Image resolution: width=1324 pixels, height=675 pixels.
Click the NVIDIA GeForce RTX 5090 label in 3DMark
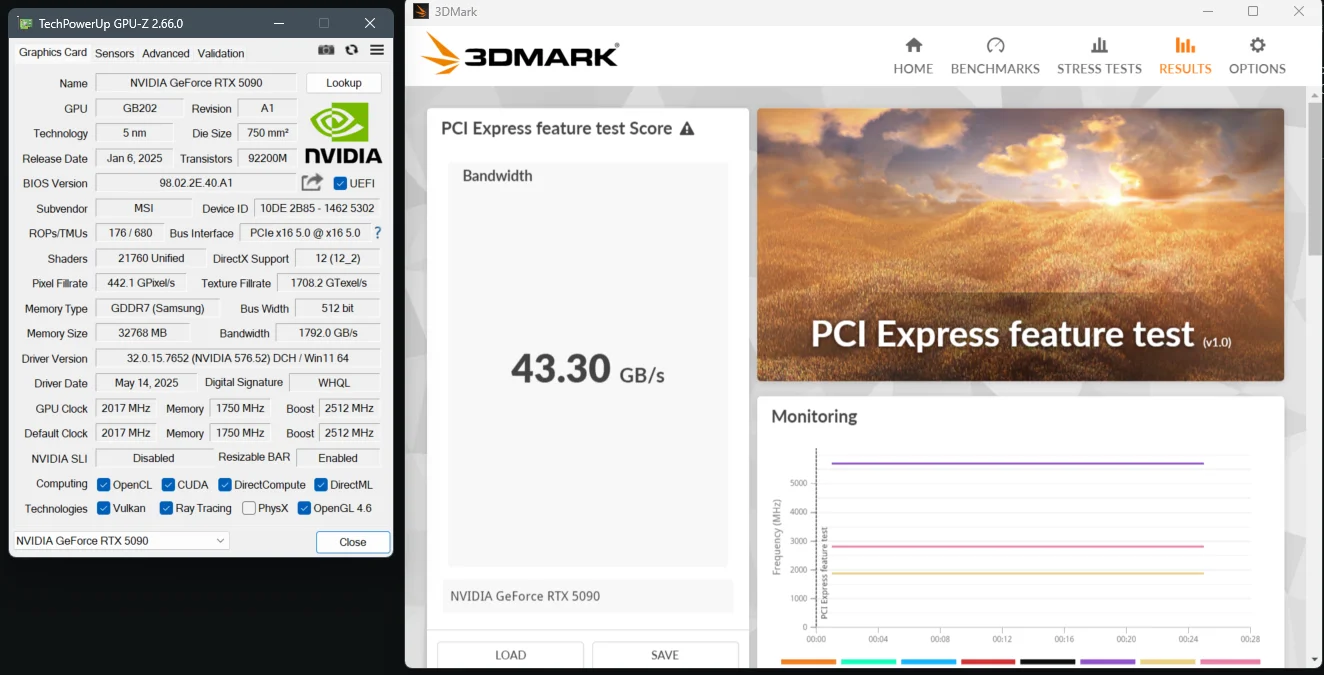click(x=525, y=596)
